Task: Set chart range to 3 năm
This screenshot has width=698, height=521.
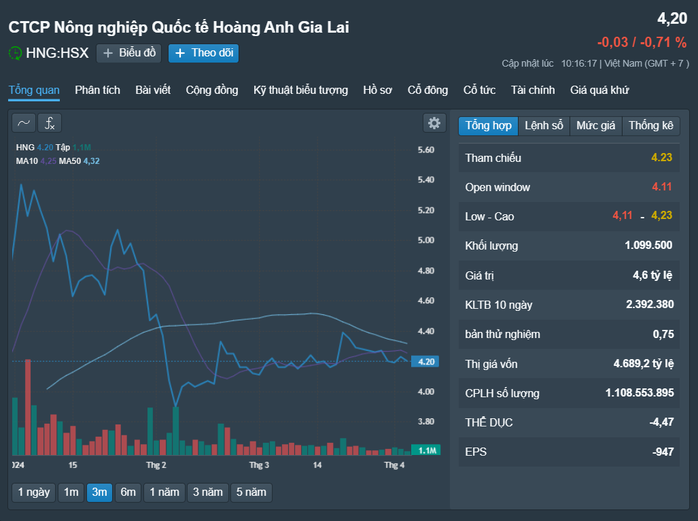Action: (207, 493)
